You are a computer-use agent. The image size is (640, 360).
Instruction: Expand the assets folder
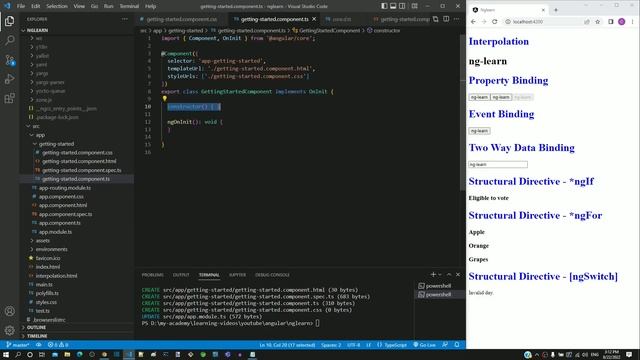42,240
